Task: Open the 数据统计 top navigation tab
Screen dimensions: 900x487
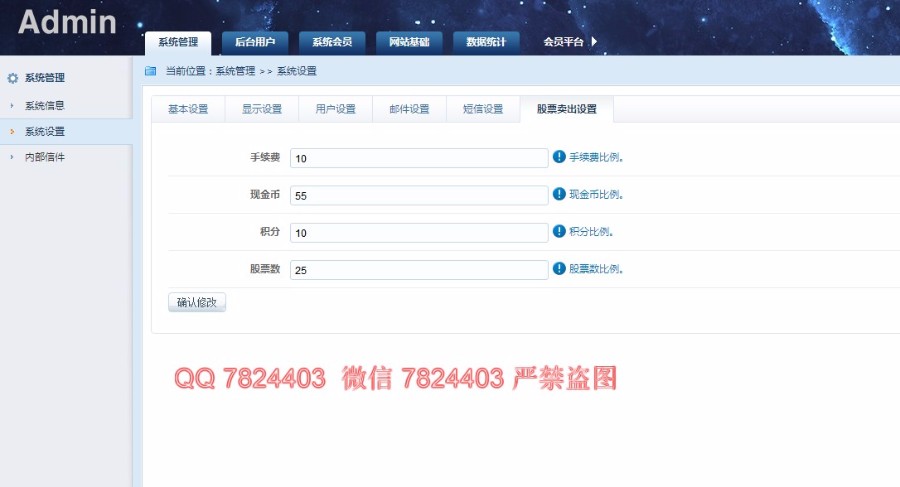Action: (486, 42)
